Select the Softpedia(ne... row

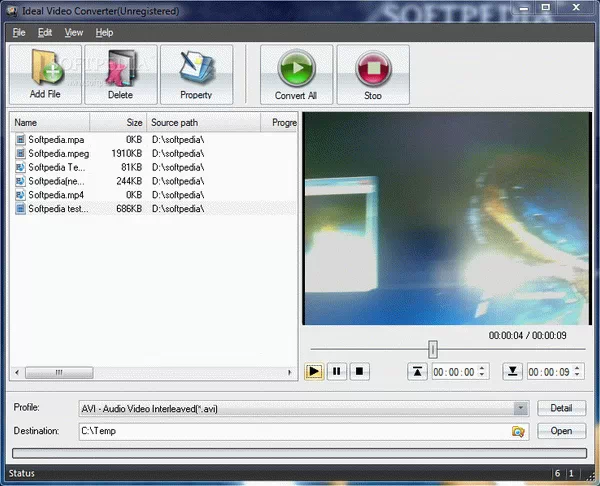click(x=154, y=181)
